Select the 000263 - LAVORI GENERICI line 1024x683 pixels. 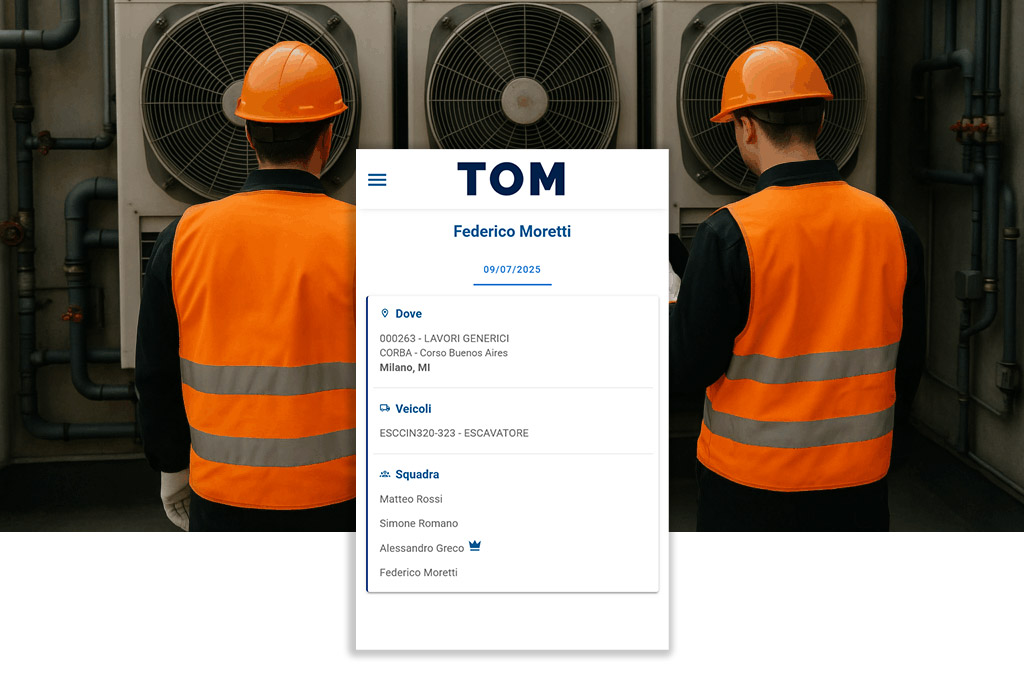pos(444,338)
